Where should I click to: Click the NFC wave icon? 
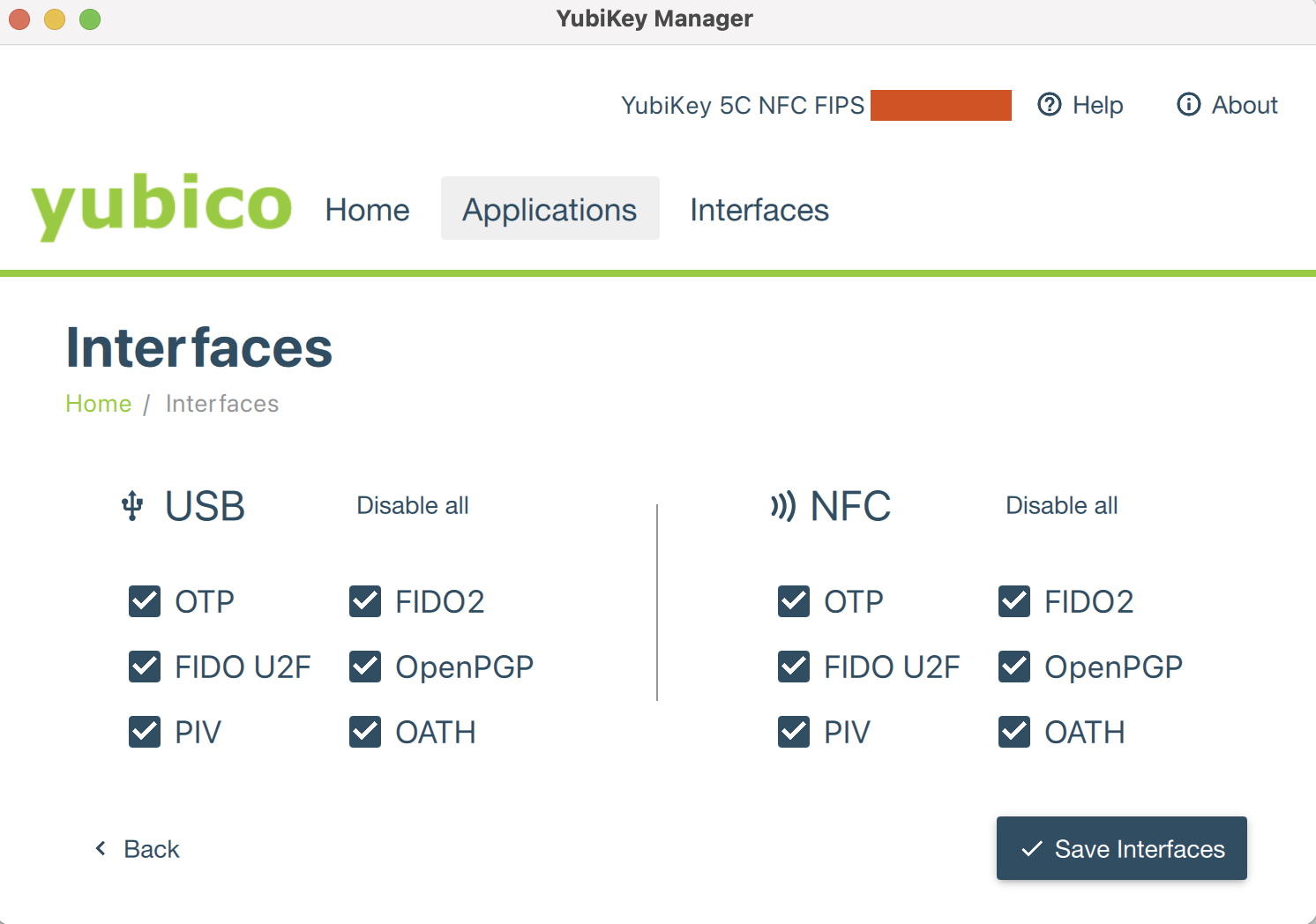(782, 506)
